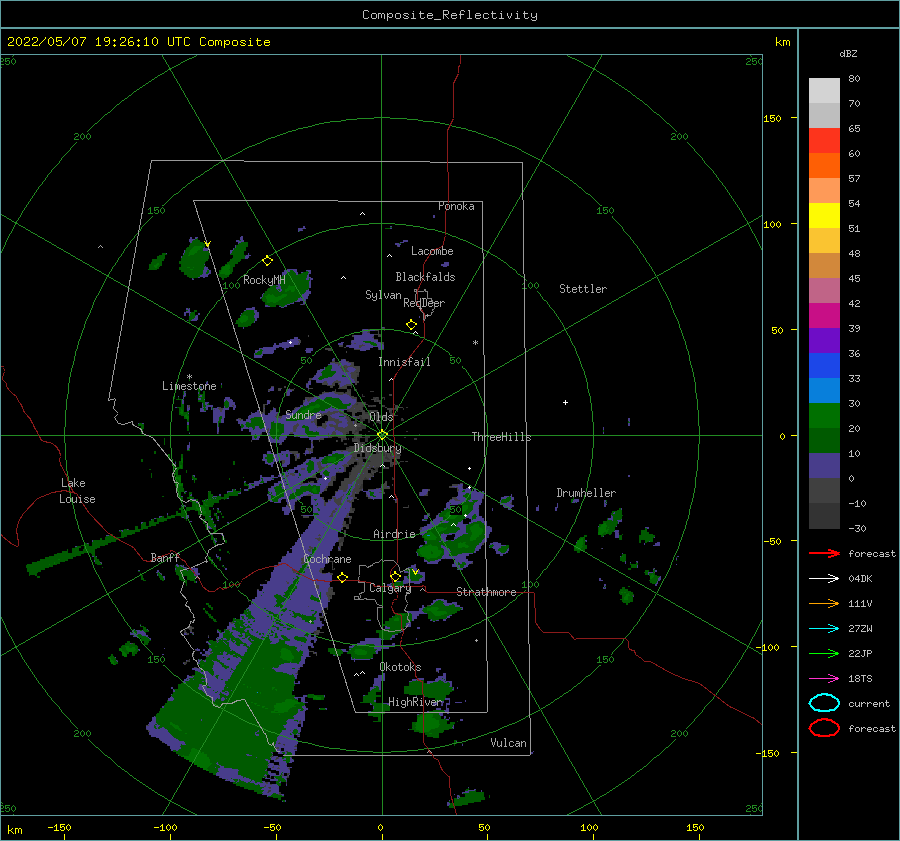Image resolution: width=900 pixels, height=841 pixels.
Task: Click the red 60 dBZ color swatch
Action: pos(824,141)
